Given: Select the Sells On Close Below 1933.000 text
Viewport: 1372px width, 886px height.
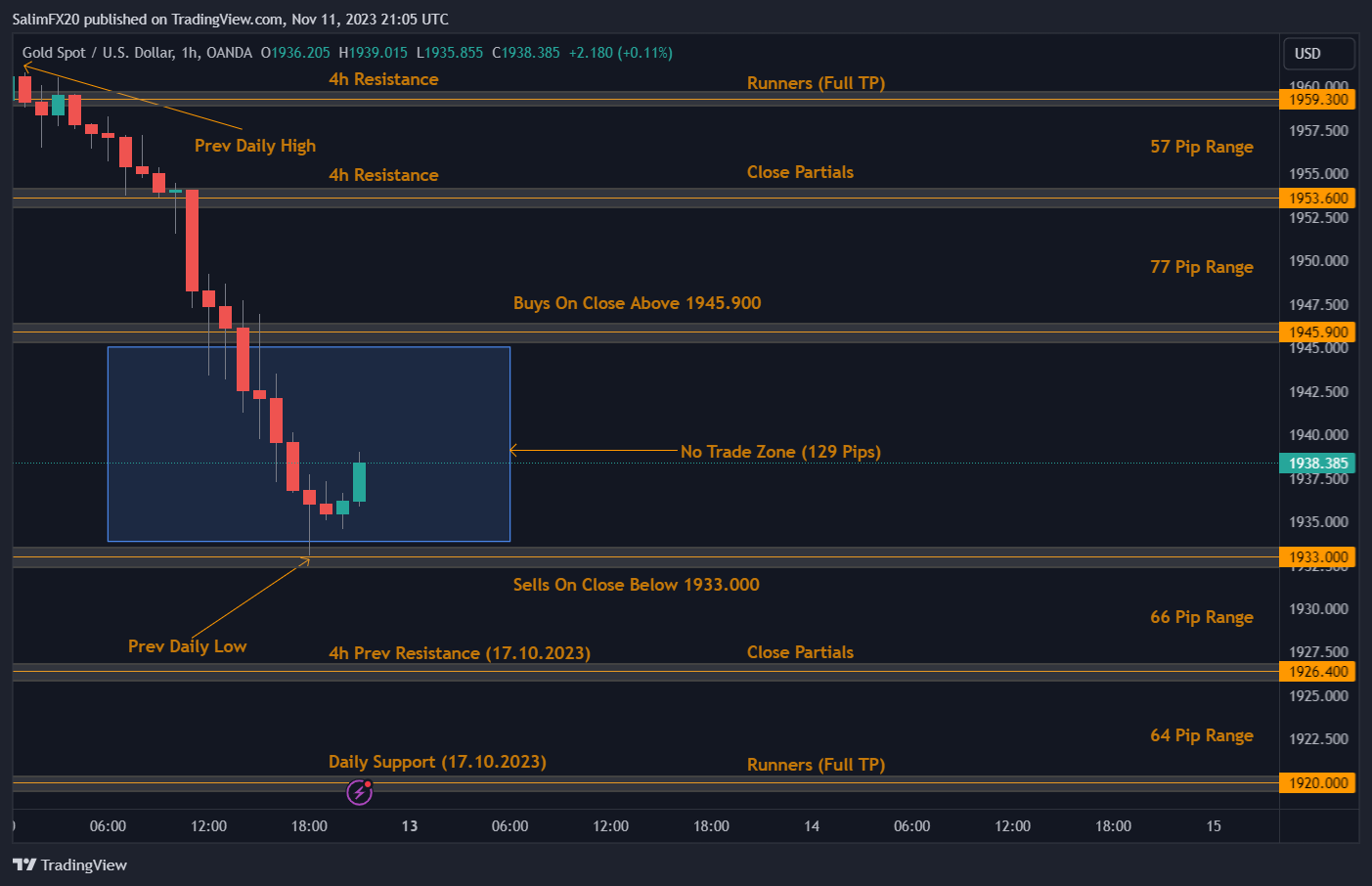Looking at the screenshot, I should 636,585.
